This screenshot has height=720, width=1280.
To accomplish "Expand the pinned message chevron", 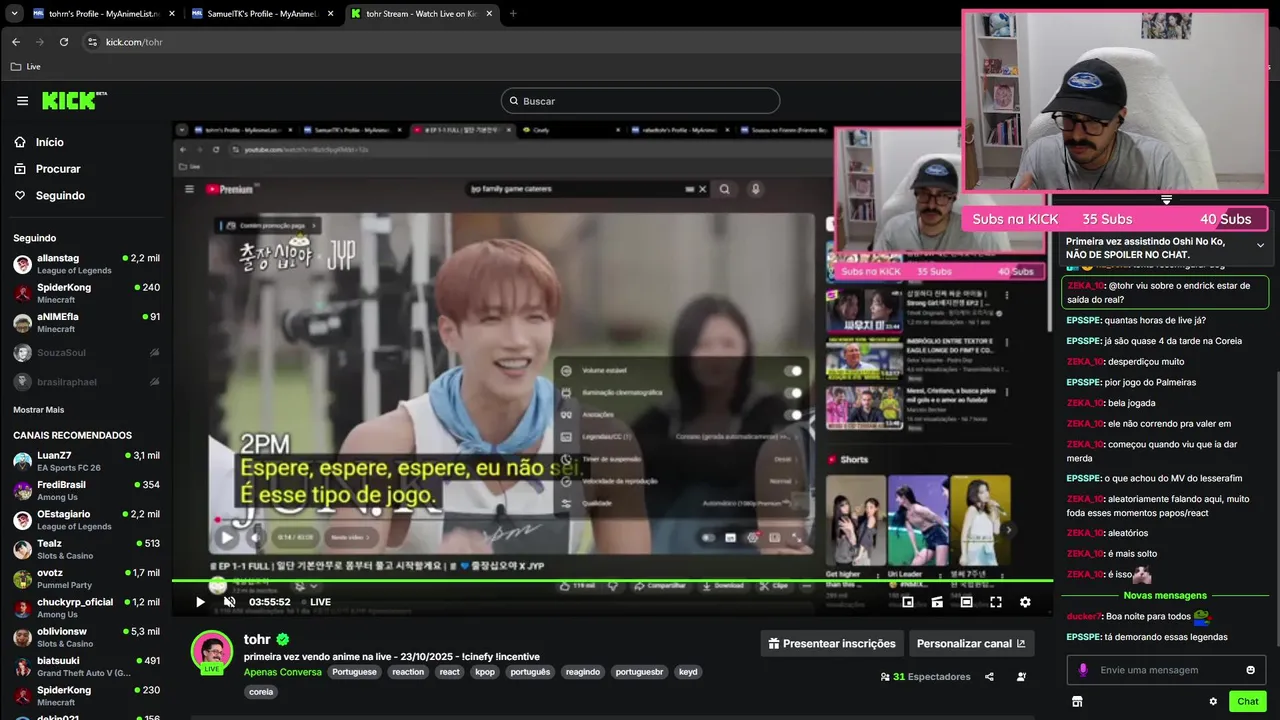I will [x=1260, y=245].
